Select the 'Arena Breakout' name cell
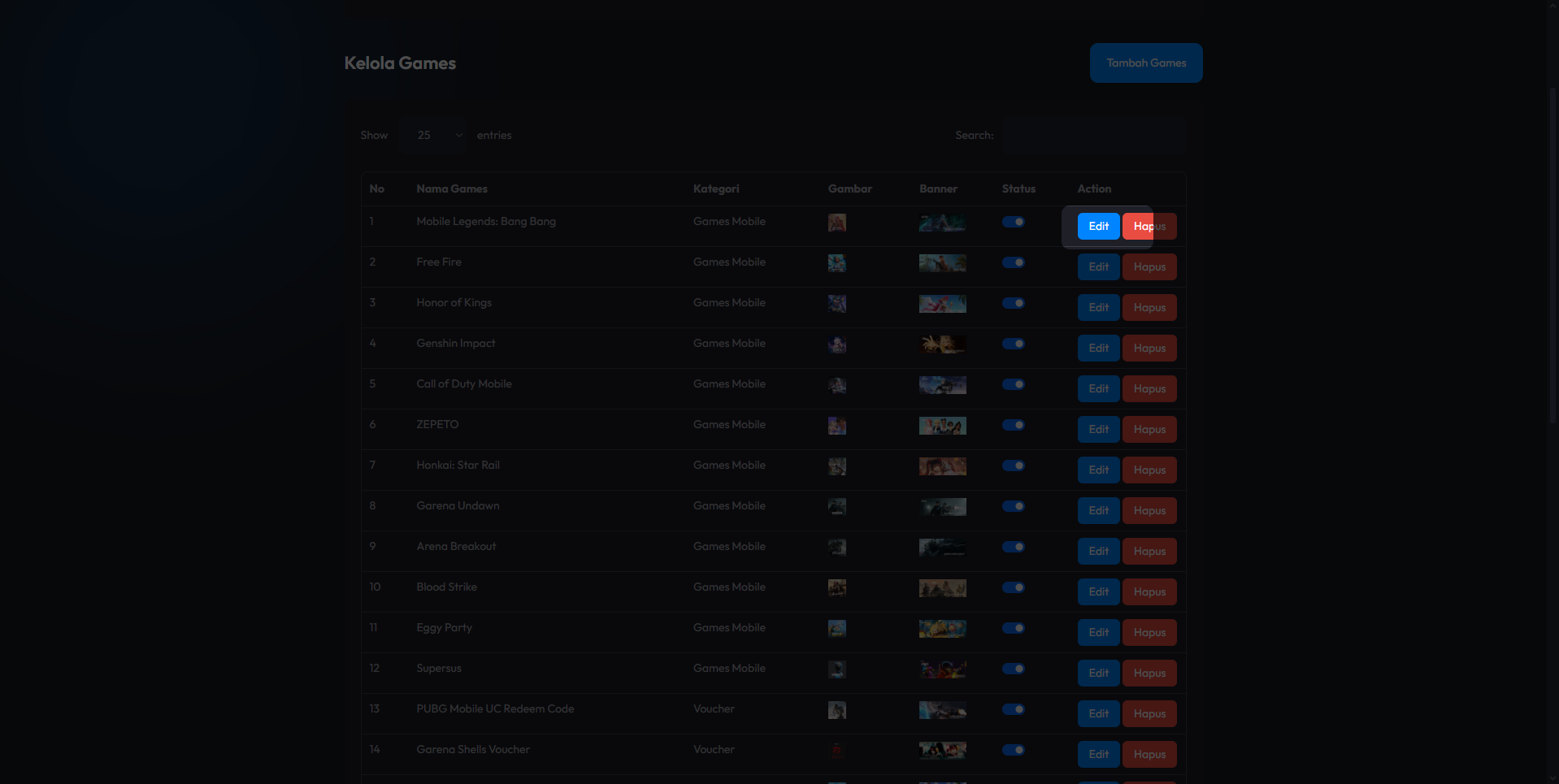The height and width of the screenshot is (784, 1559). (x=456, y=547)
